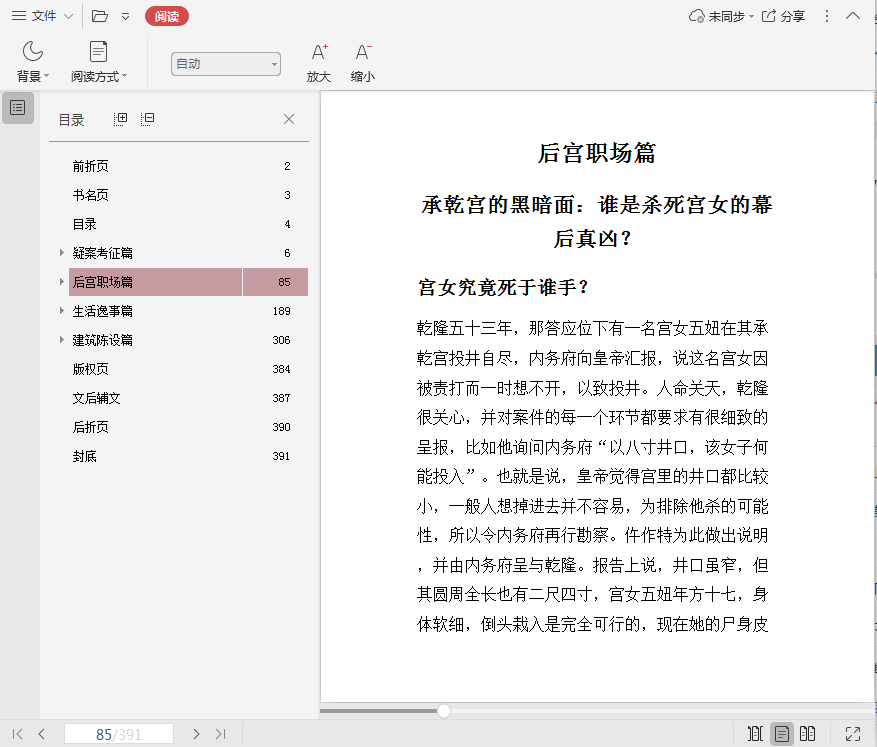Click the expand-all icon in the 目录 header
Image resolution: width=877 pixels, height=747 pixels.
point(121,119)
